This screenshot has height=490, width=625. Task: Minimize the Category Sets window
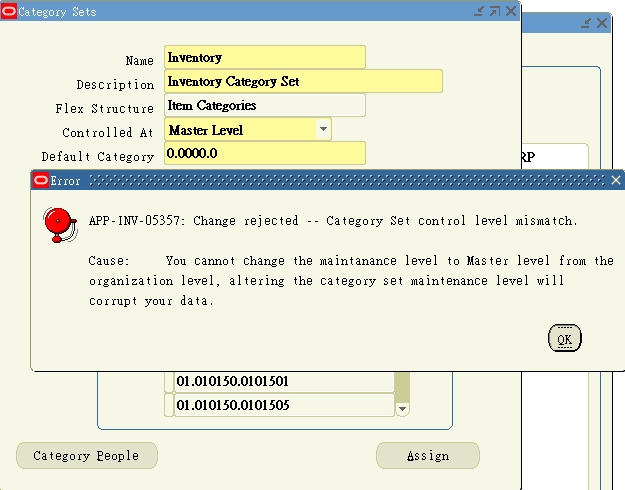[x=479, y=11]
